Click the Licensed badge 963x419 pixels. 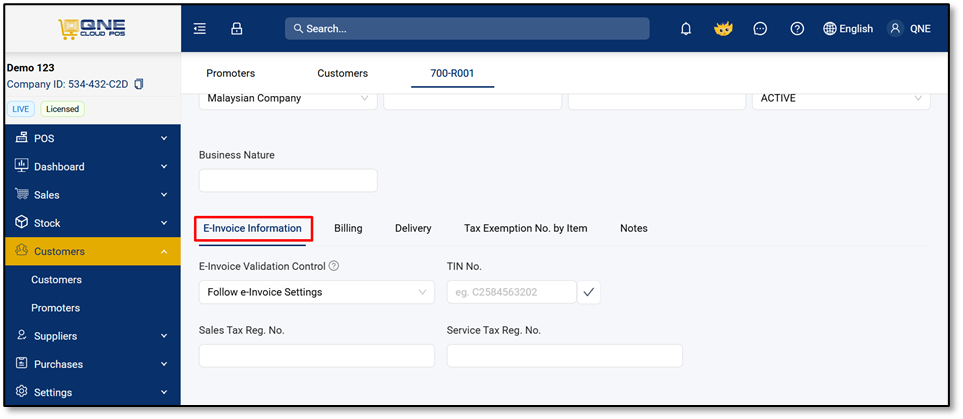point(63,109)
